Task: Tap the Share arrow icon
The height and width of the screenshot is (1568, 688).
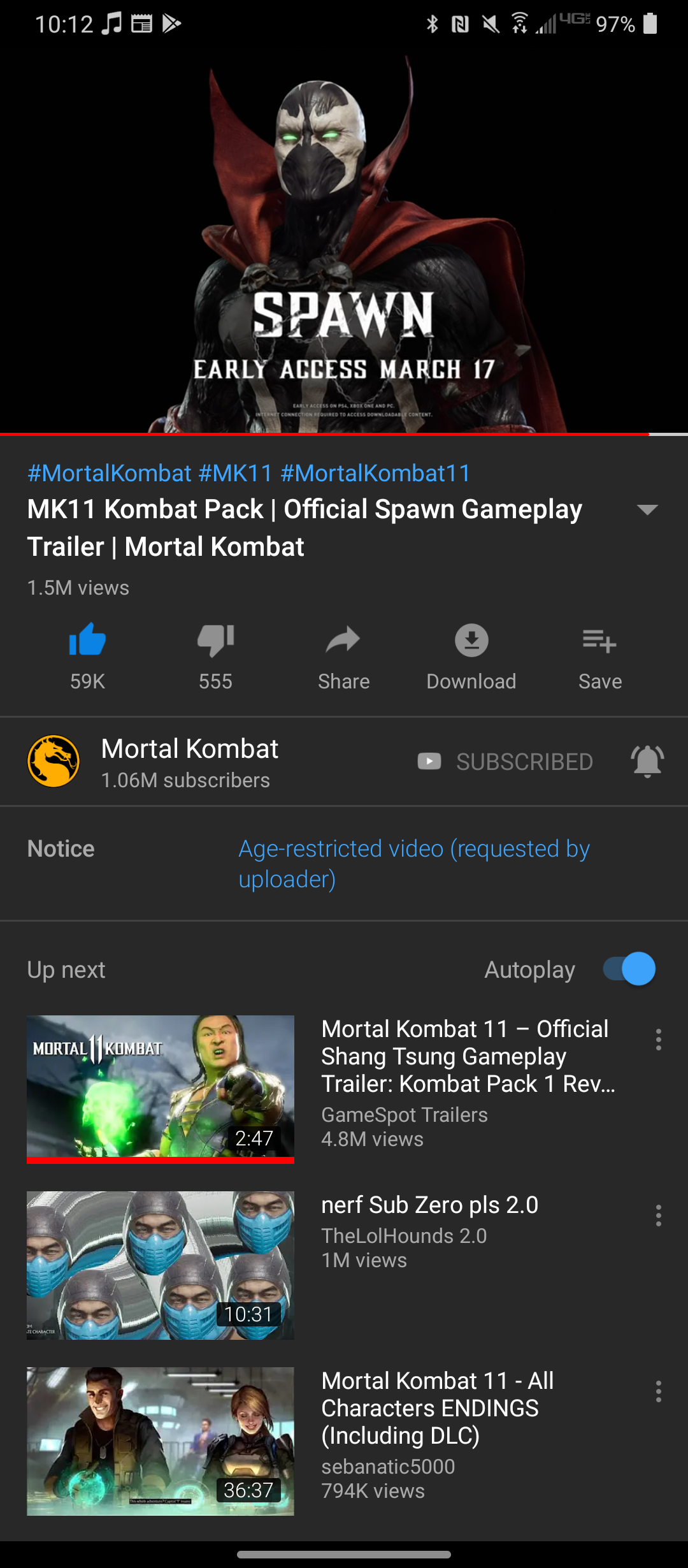Action: (x=343, y=640)
